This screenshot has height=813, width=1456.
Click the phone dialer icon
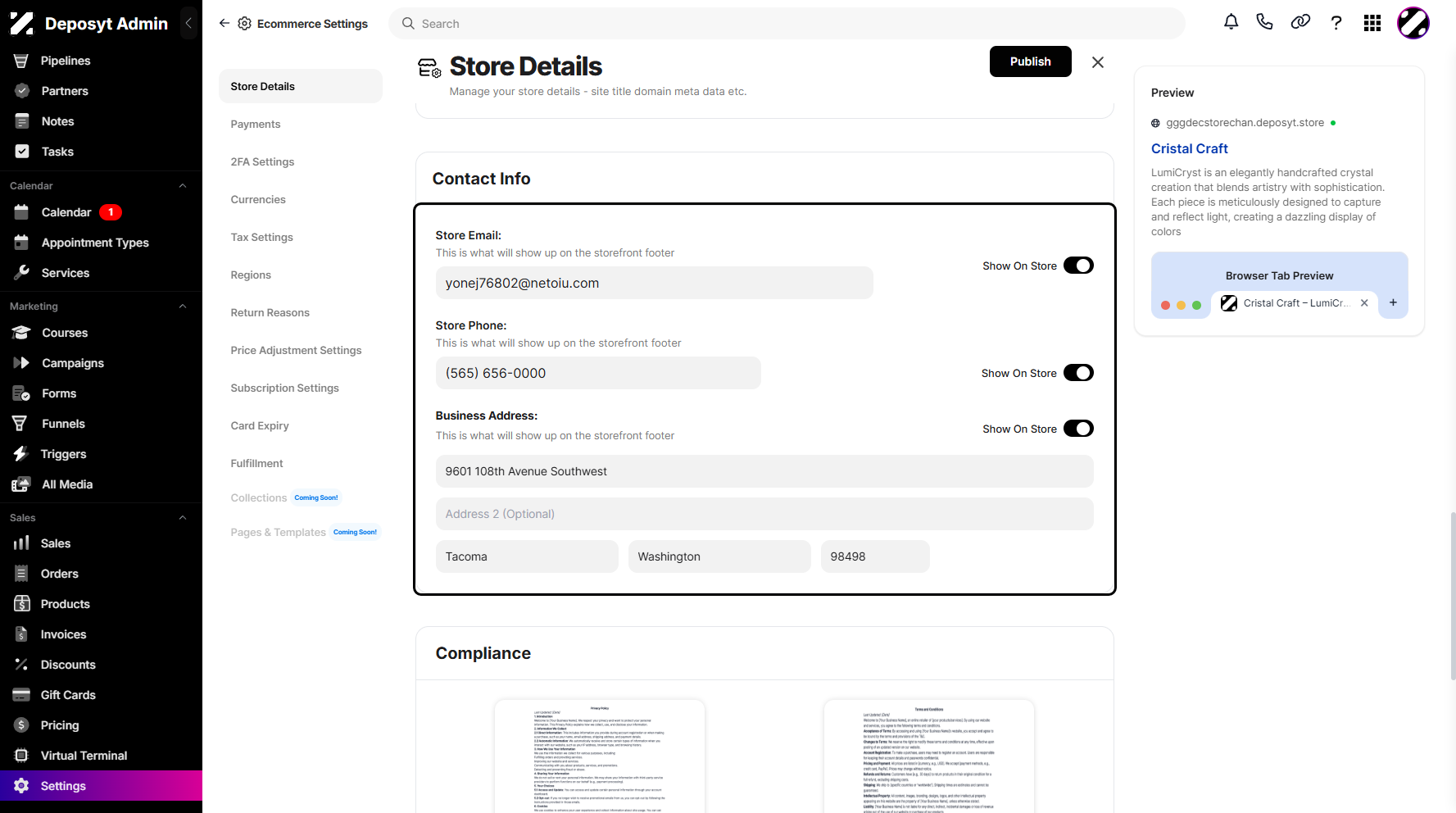(x=1264, y=23)
